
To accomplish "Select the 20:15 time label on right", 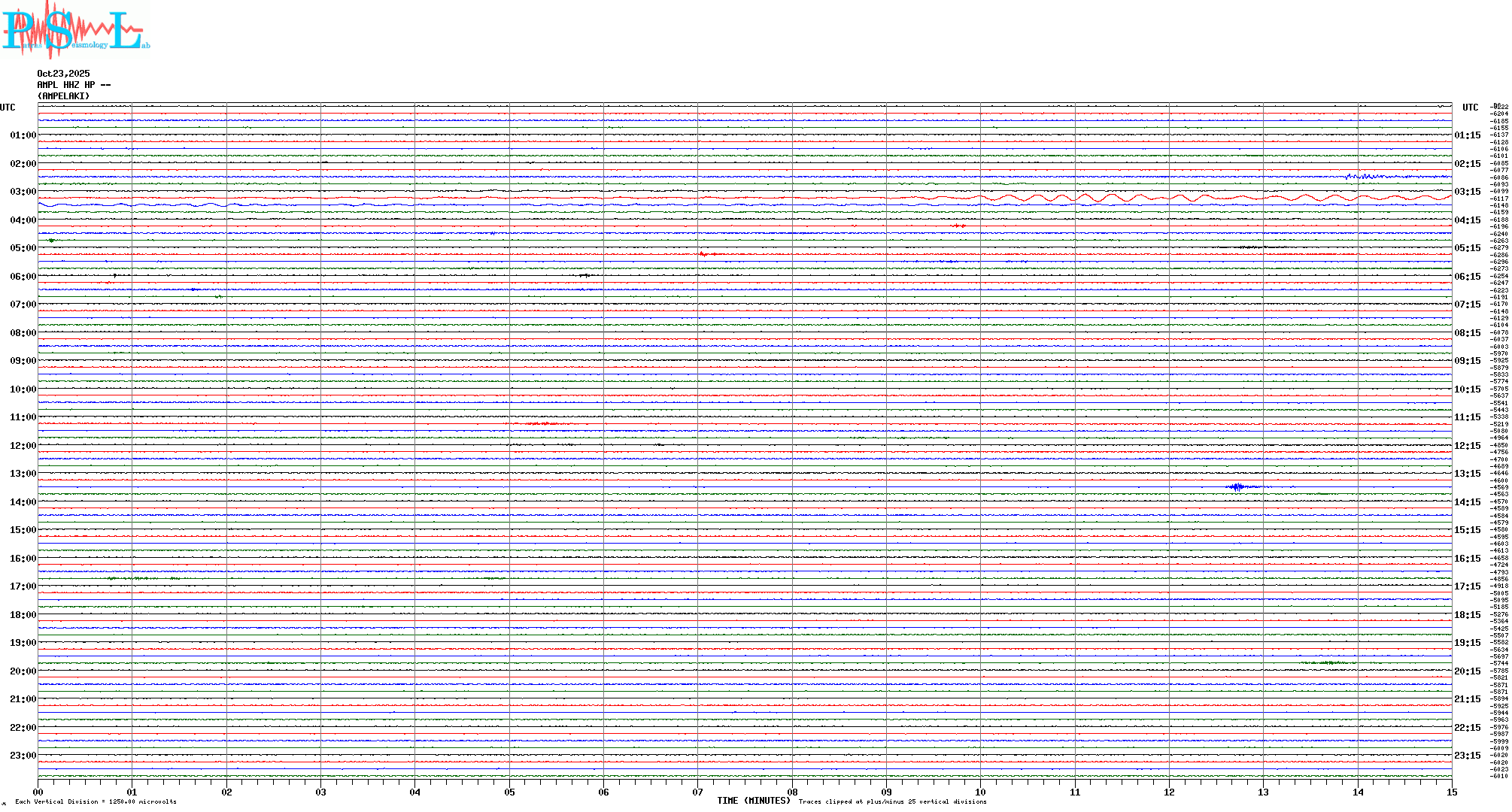I will (1467, 671).
